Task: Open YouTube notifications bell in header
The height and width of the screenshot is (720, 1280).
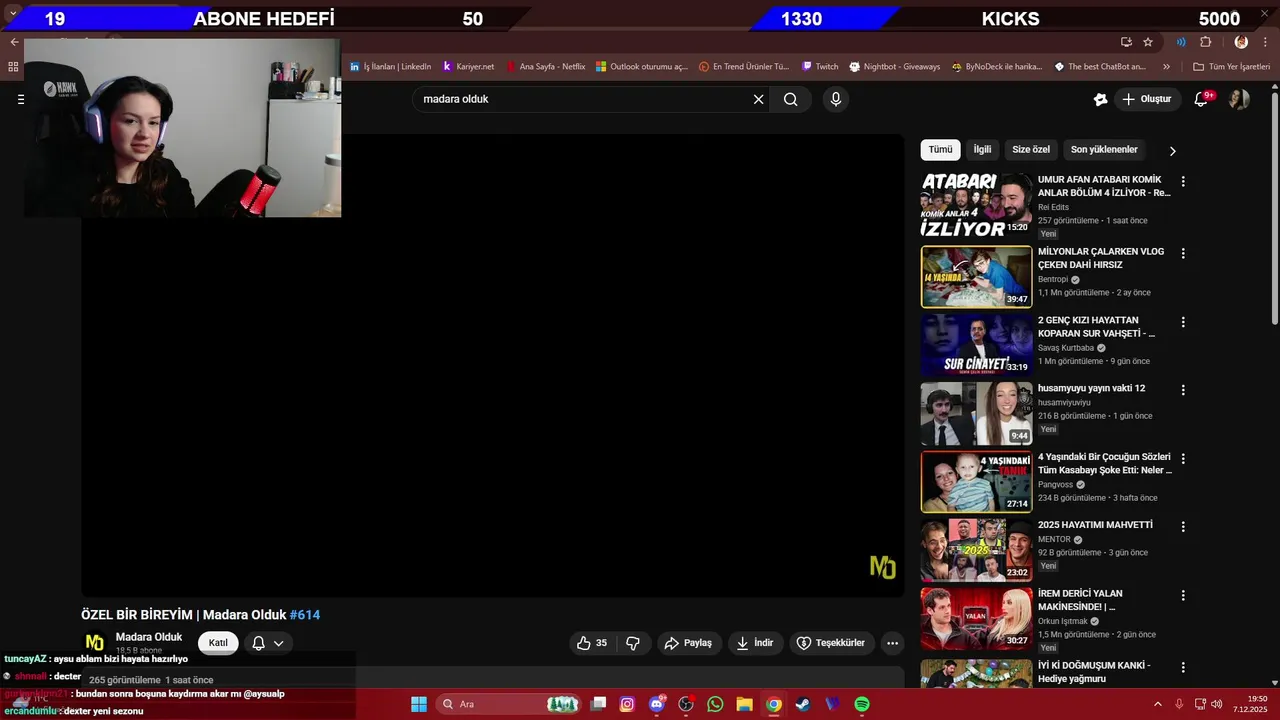Action: click(1202, 99)
